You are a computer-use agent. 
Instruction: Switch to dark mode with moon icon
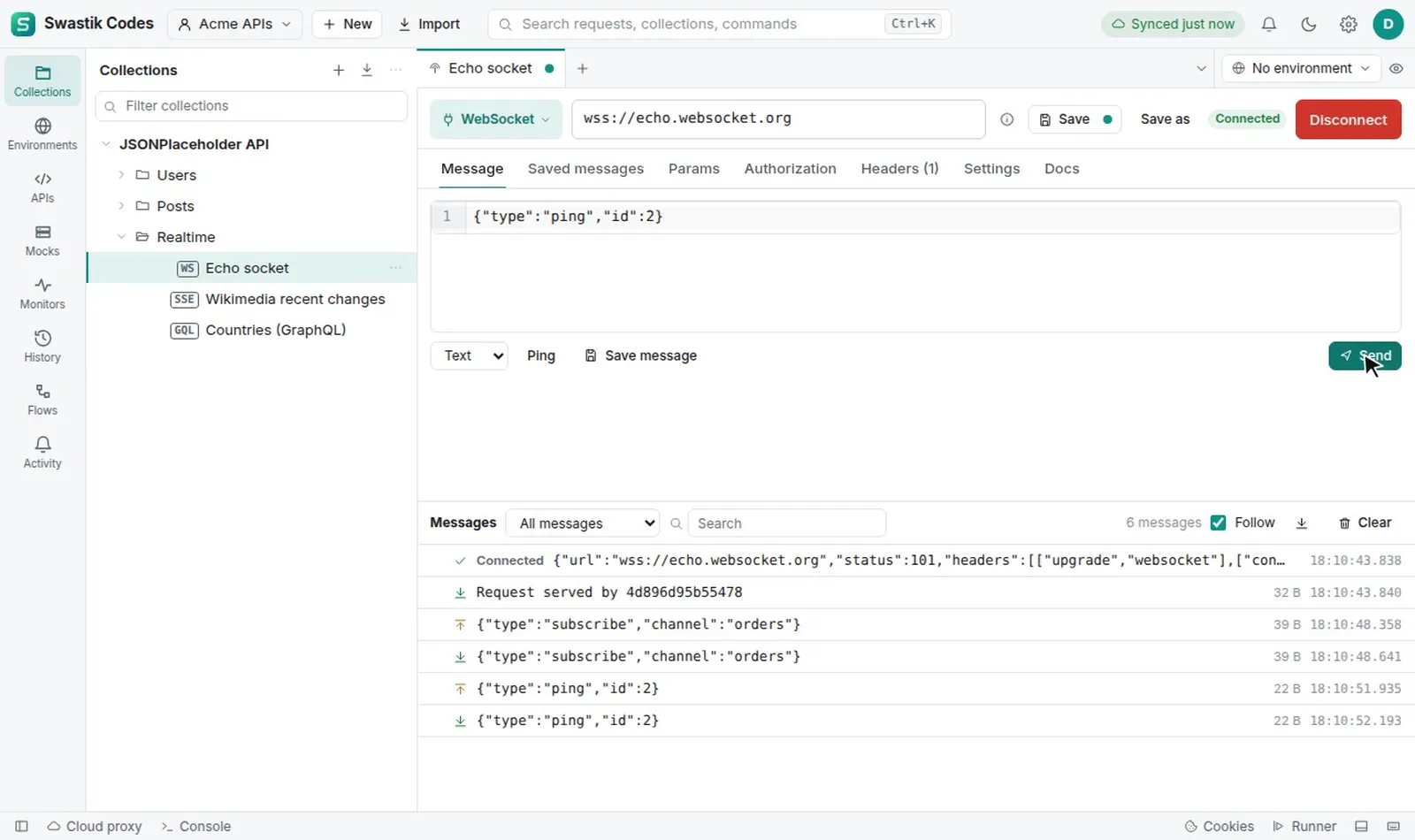[x=1309, y=24]
